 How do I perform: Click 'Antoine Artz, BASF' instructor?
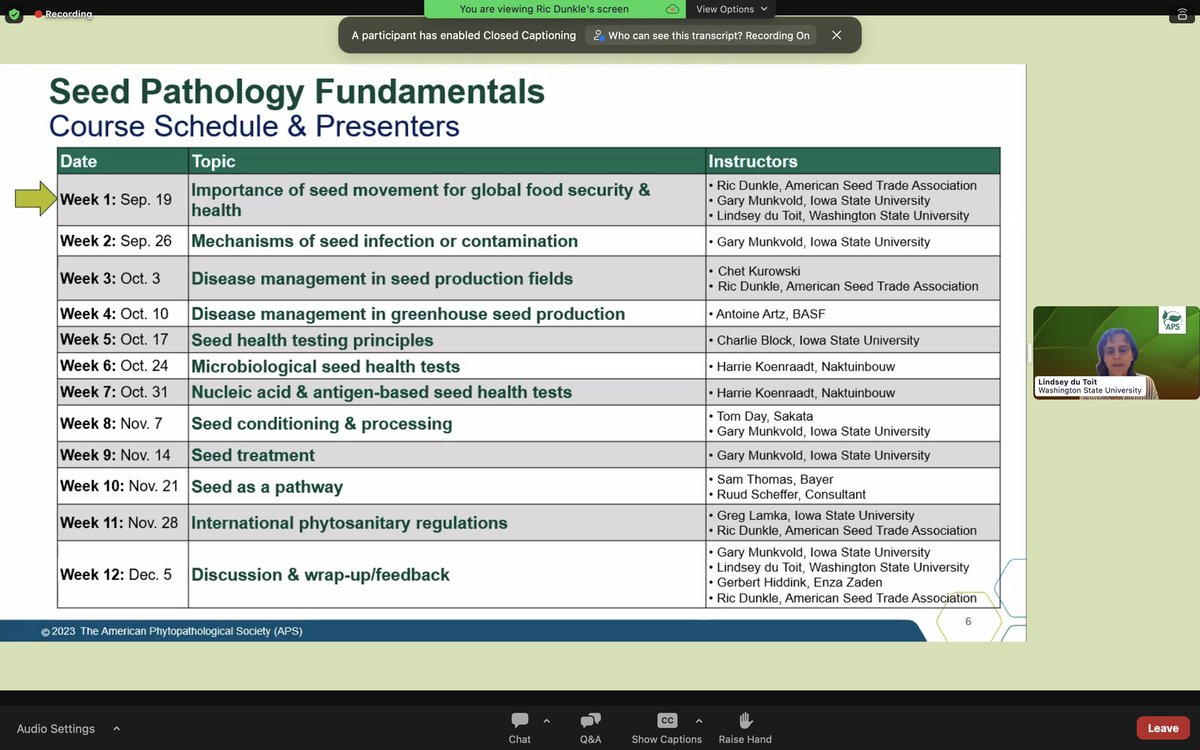click(x=770, y=314)
